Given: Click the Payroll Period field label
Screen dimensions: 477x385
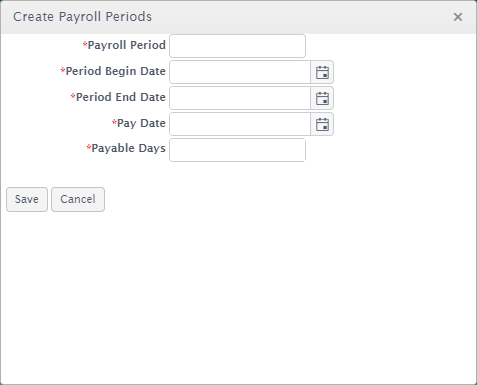Looking at the screenshot, I should (x=127, y=45).
